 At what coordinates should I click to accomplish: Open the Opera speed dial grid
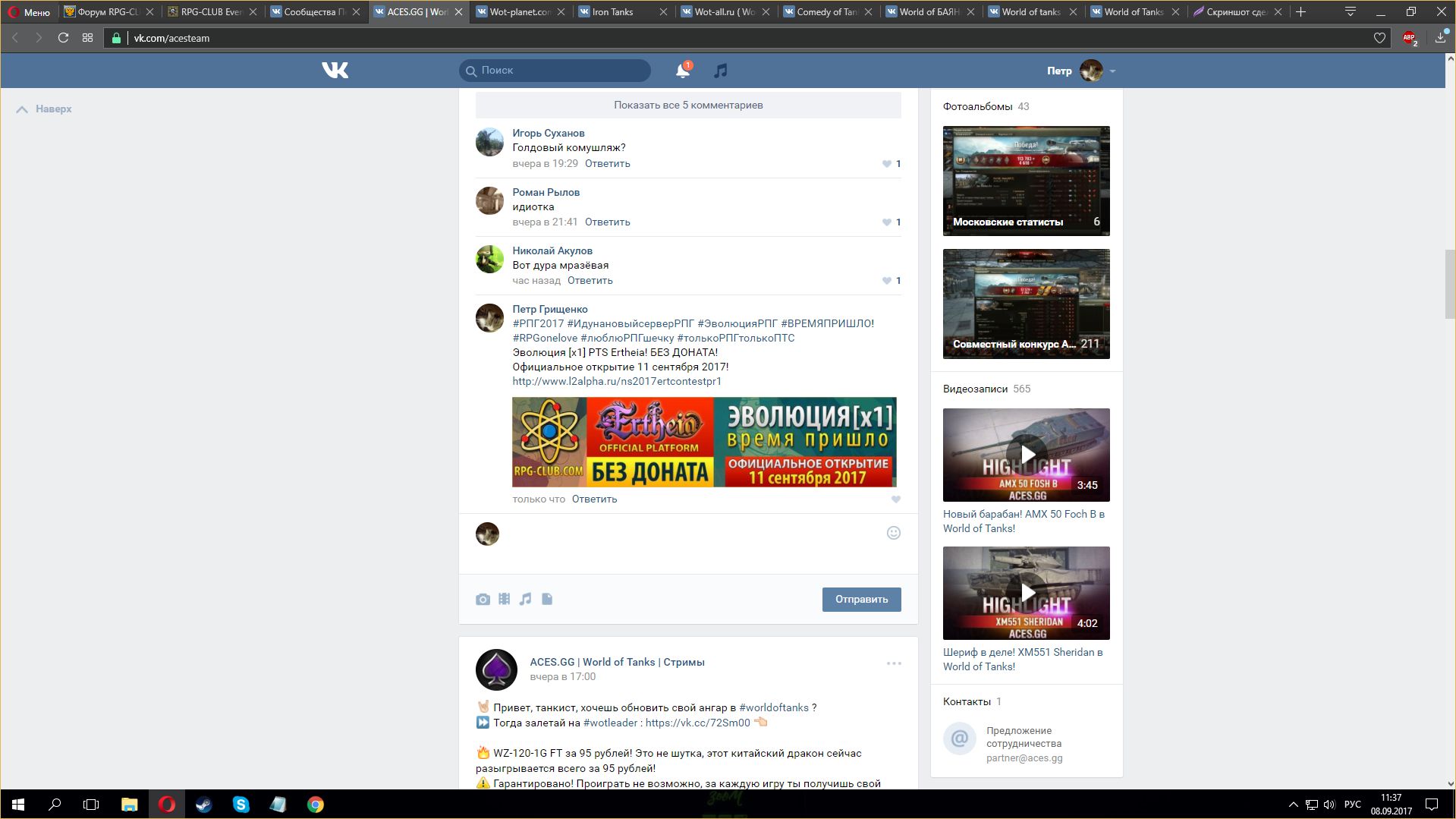88,38
